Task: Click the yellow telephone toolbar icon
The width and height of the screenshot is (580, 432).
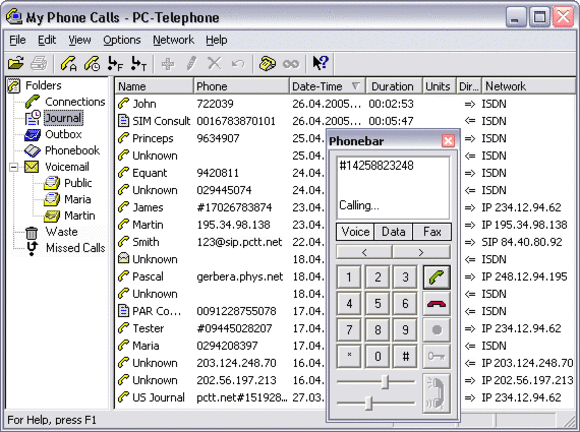Action: [267, 64]
